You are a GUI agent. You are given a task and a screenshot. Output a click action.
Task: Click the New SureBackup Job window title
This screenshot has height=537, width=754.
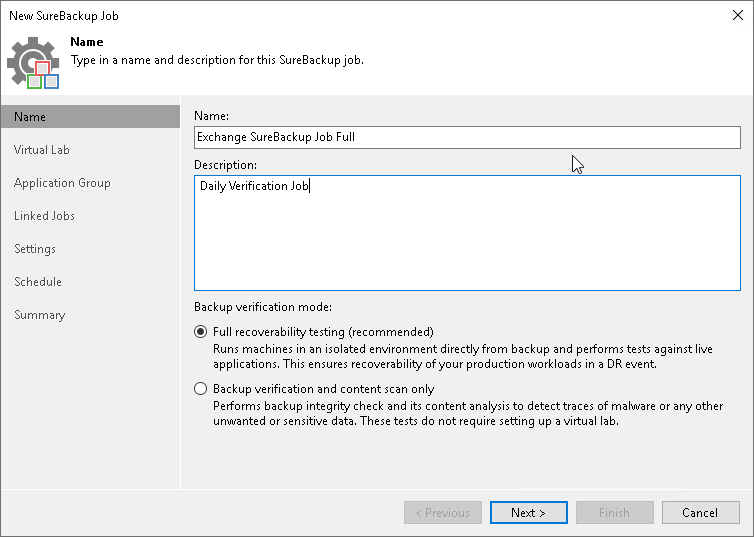64,16
